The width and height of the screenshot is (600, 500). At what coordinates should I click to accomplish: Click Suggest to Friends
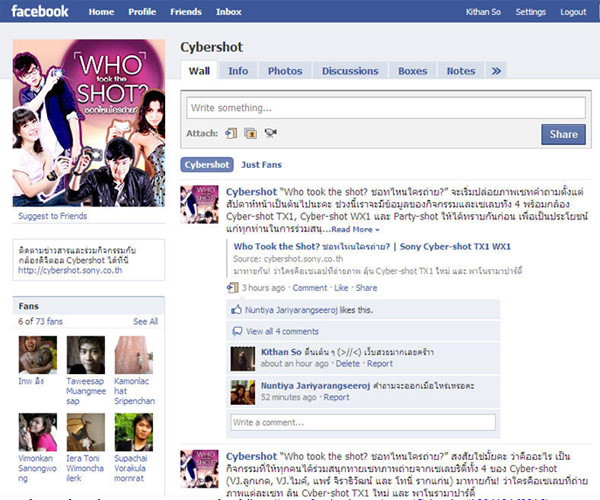point(52,216)
